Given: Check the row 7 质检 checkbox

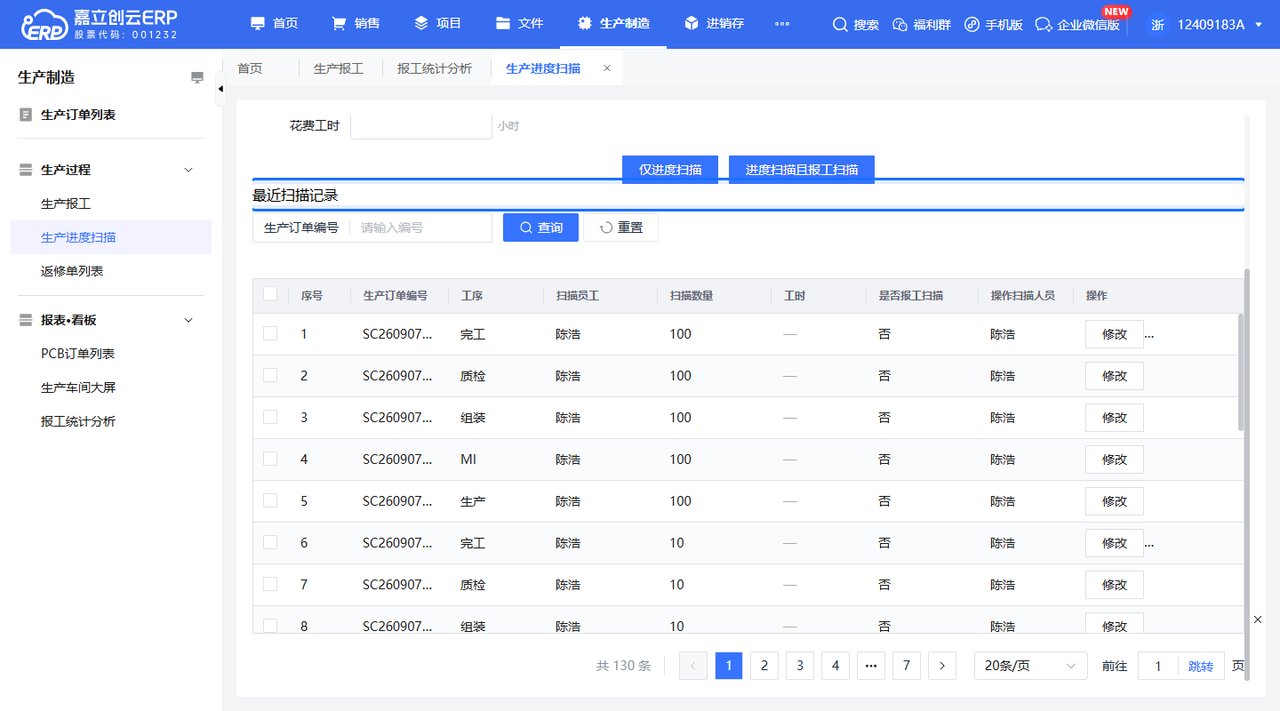Looking at the screenshot, I should pos(270,584).
